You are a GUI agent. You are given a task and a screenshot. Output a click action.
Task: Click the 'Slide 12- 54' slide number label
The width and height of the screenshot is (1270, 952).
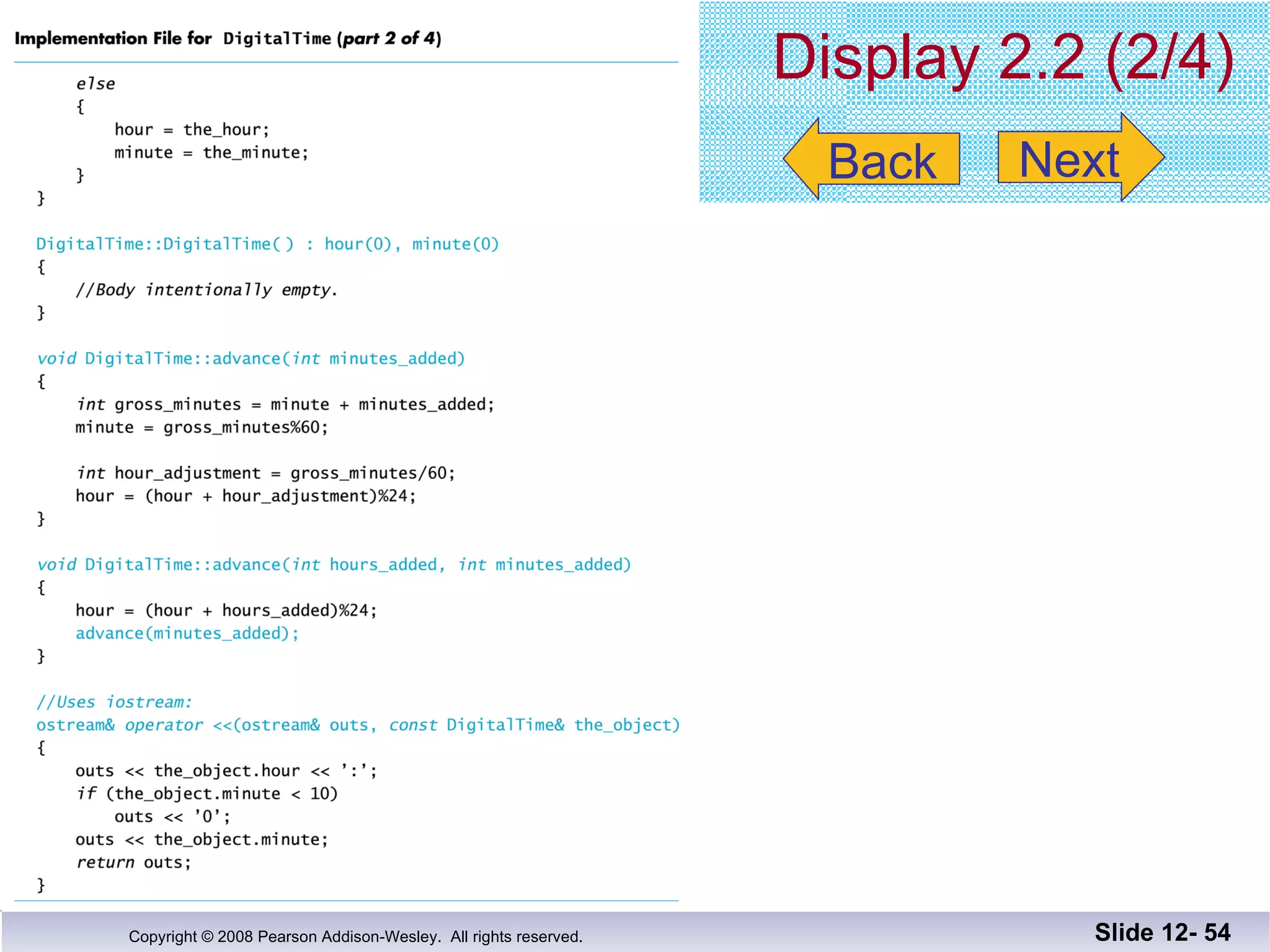point(1163,932)
